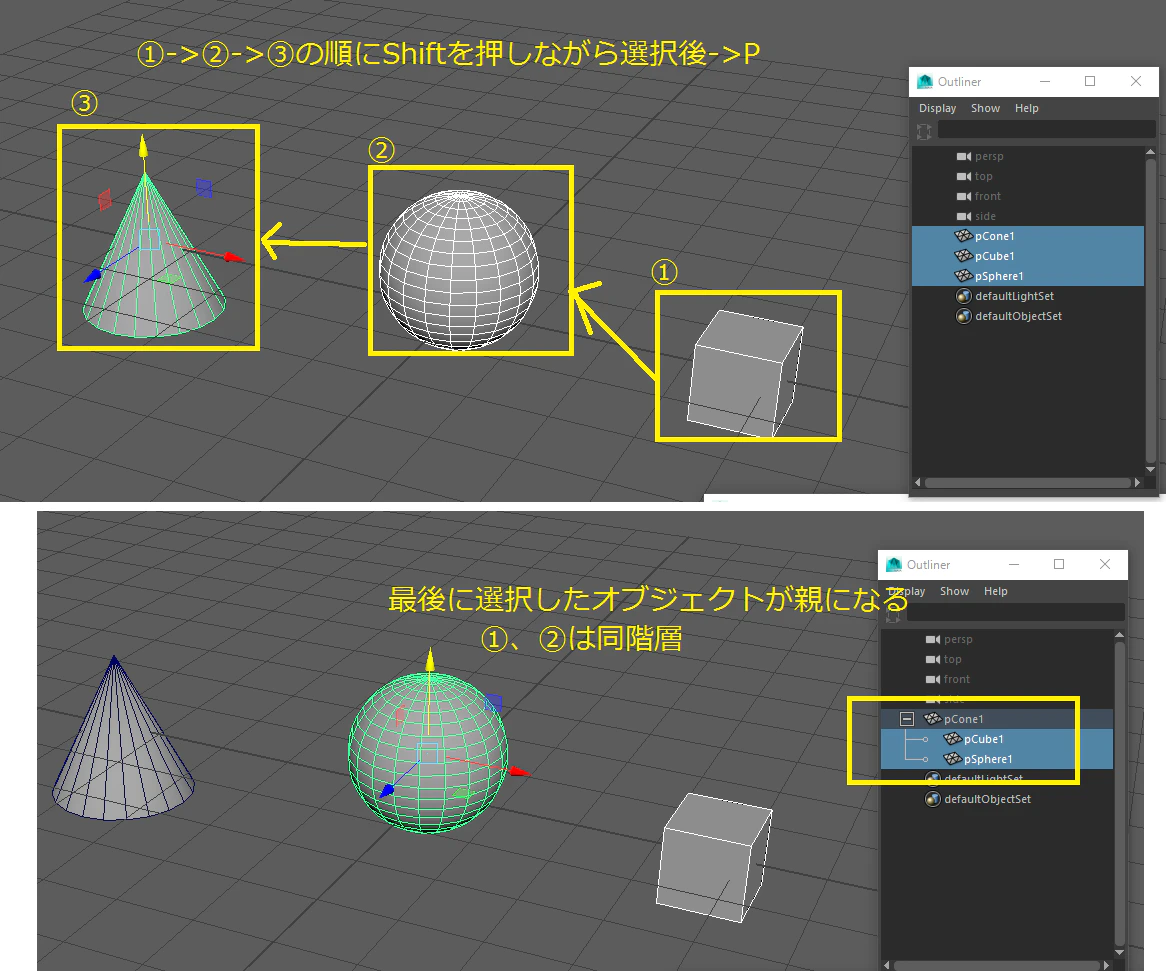The width and height of the screenshot is (1166, 971).
Task: Click the yellow Y-axis arrow on the cone's manipulator
Action: coord(144,146)
